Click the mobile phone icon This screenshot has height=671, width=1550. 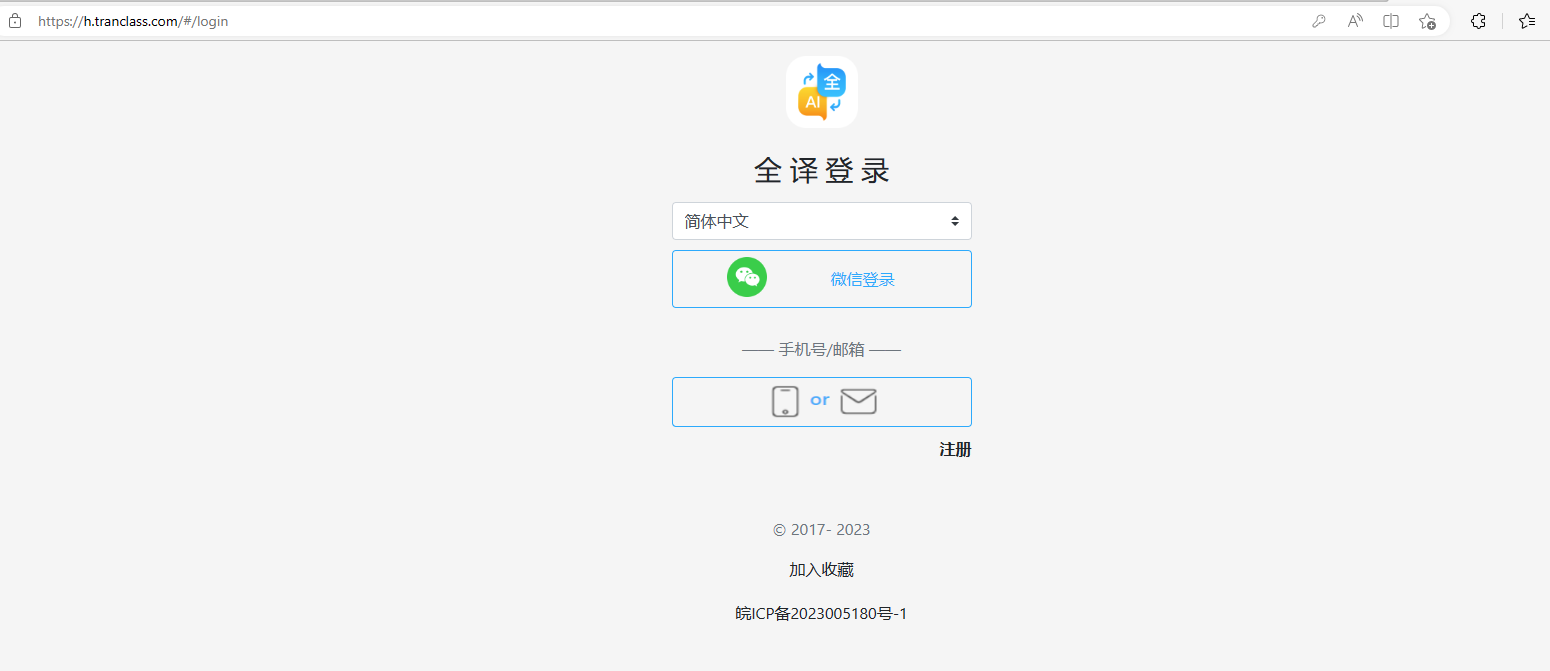coord(785,401)
